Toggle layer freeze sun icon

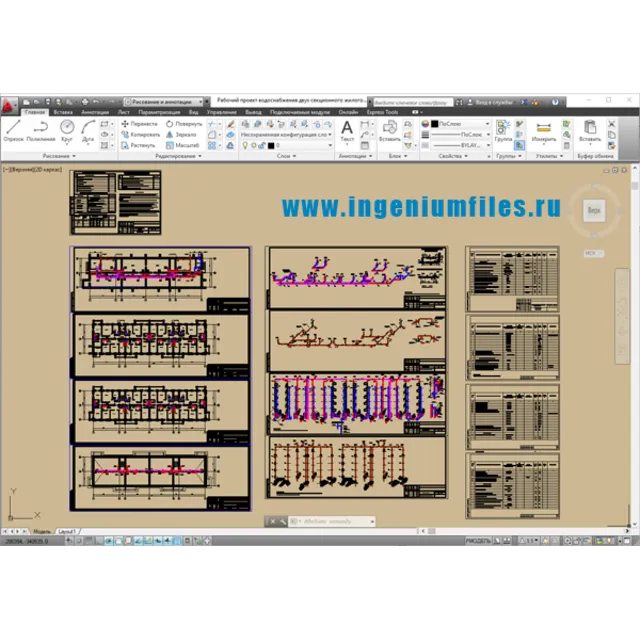pyautogui.click(x=254, y=145)
